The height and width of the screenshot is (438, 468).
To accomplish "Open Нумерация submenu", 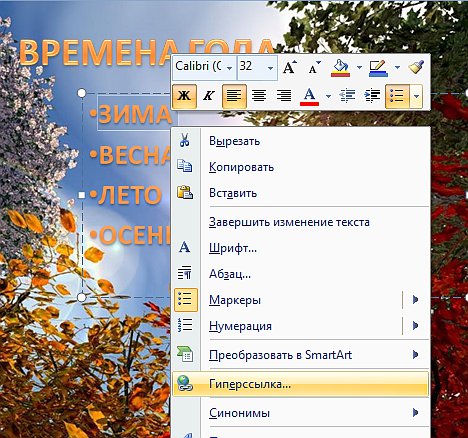I will click(x=301, y=326).
